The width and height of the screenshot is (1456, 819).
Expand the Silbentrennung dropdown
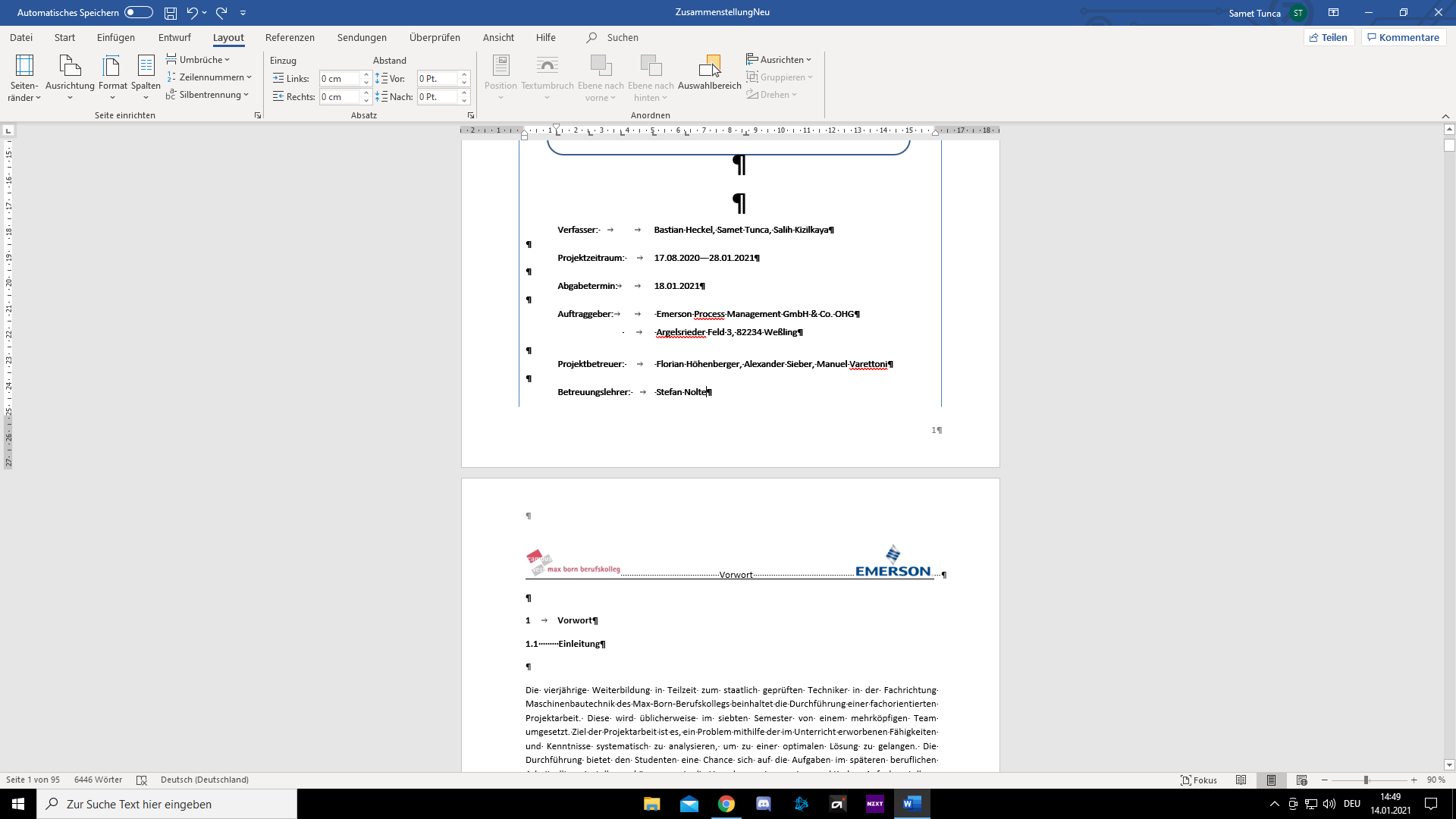(209, 95)
